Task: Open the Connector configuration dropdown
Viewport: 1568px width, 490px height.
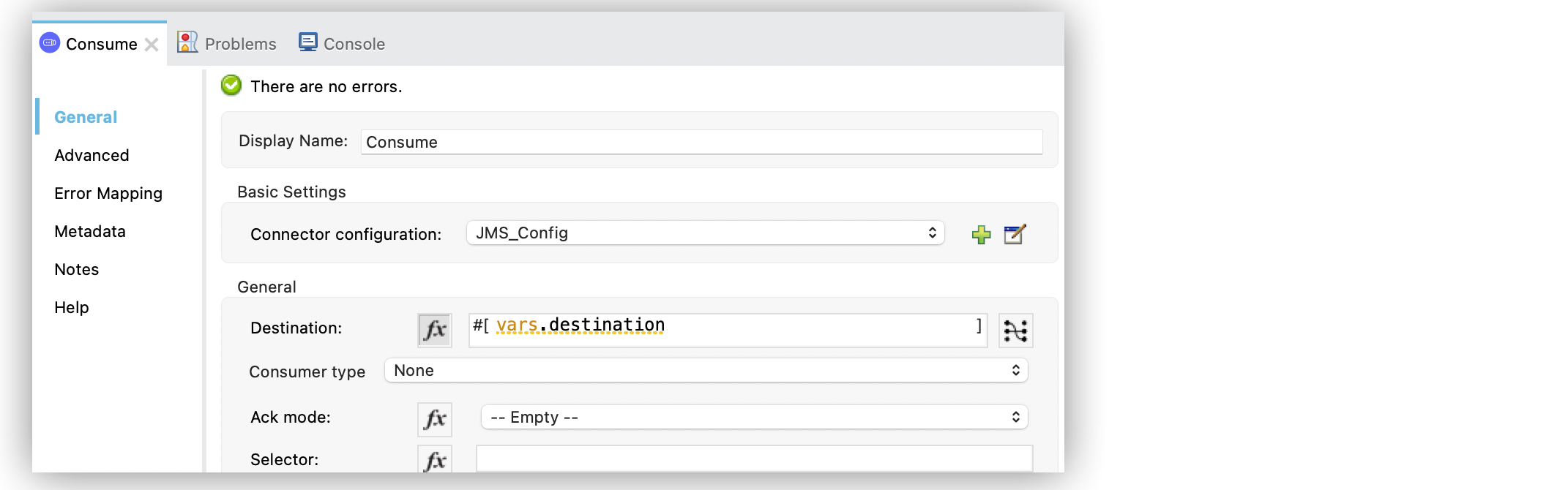Action: pos(705,233)
